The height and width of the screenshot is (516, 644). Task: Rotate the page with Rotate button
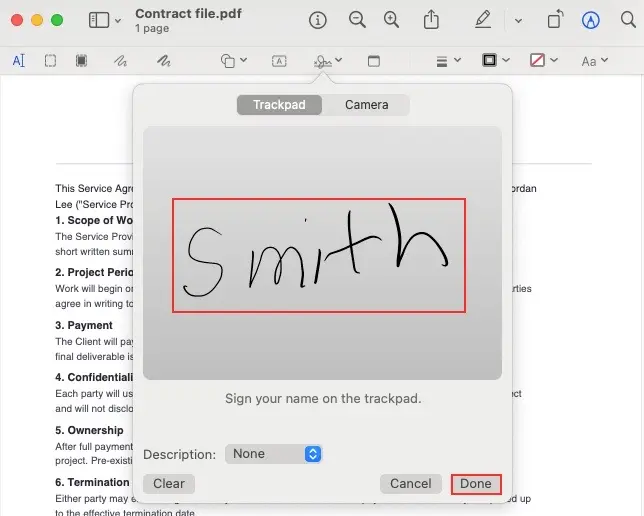point(555,19)
